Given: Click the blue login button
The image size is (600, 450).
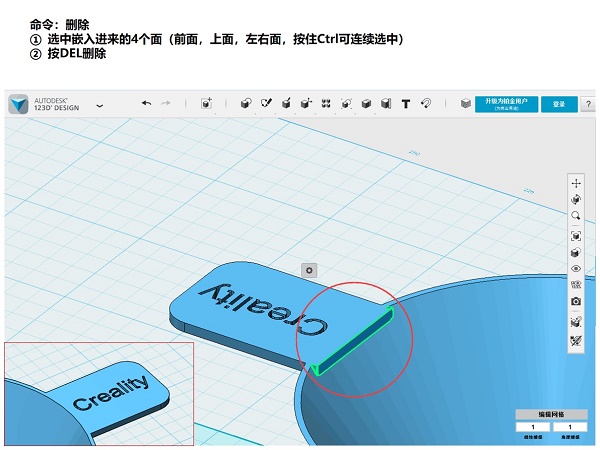Looking at the screenshot, I should click(x=559, y=104).
